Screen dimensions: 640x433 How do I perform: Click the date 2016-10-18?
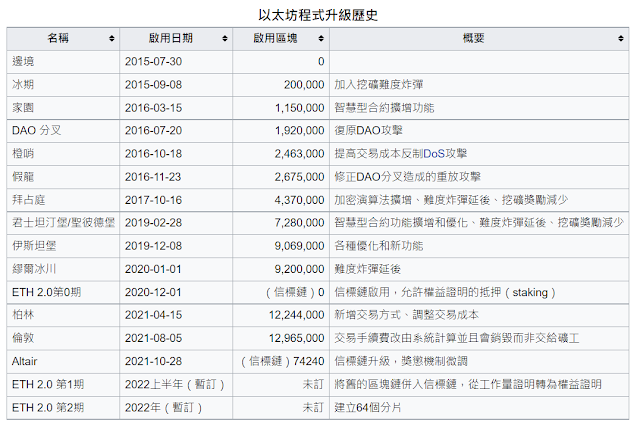153,154
